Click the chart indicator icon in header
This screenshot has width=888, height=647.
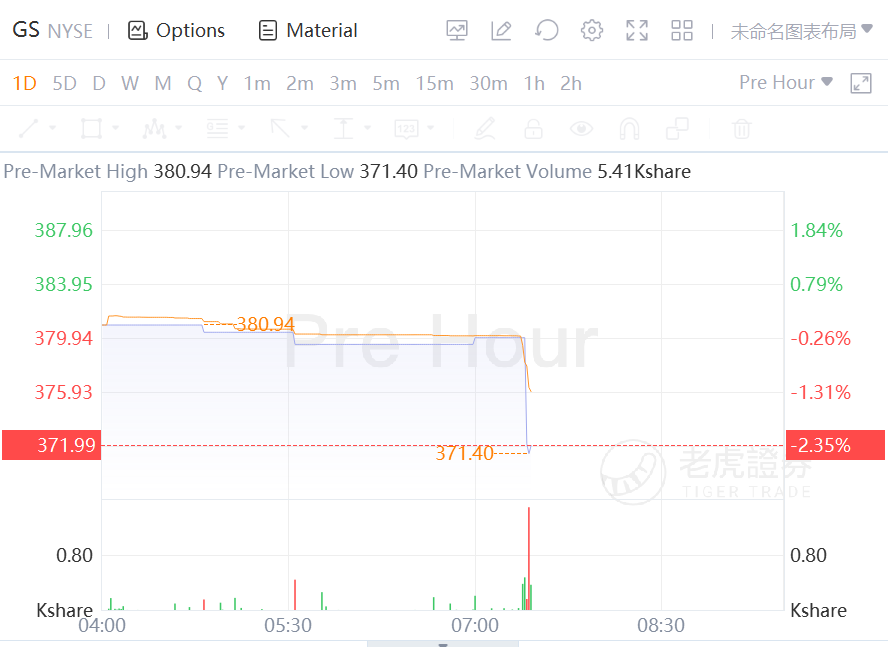pyautogui.click(x=457, y=31)
